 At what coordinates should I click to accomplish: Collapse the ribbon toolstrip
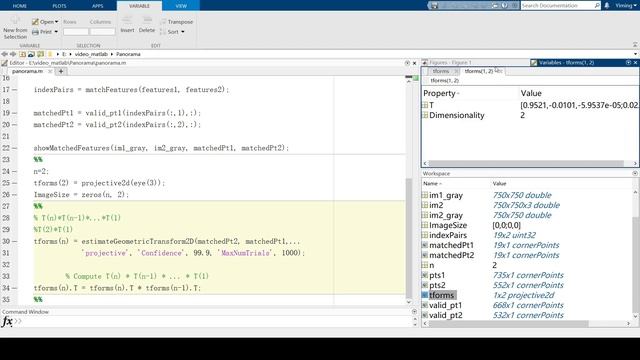pos(635,44)
